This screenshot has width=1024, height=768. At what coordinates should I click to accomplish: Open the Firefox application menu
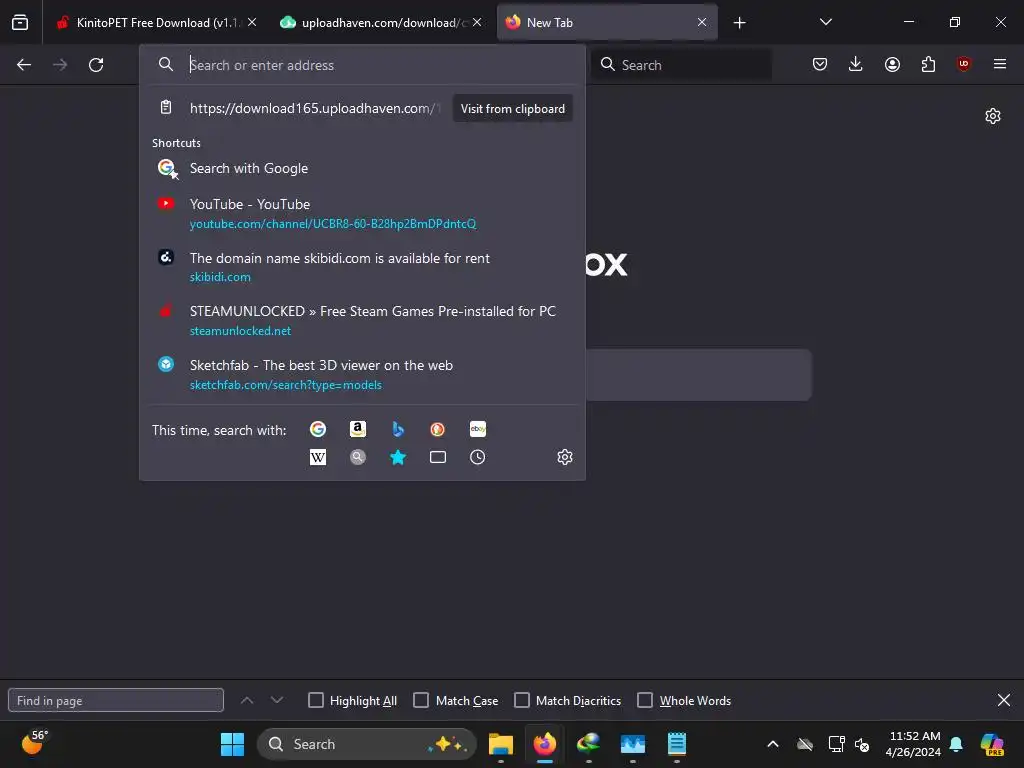pyautogui.click(x=1000, y=64)
